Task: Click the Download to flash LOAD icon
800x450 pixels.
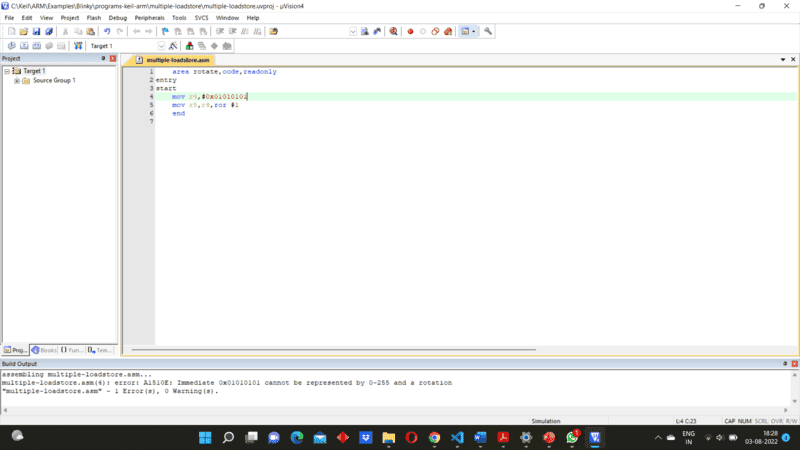Action: pyautogui.click(x=78, y=46)
